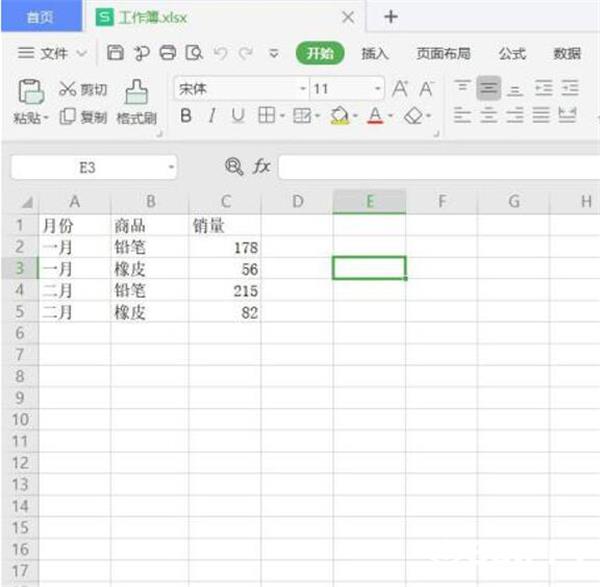This screenshot has width=600, height=587.
Task: Click the distributed alignment icon
Action: [567, 115]
